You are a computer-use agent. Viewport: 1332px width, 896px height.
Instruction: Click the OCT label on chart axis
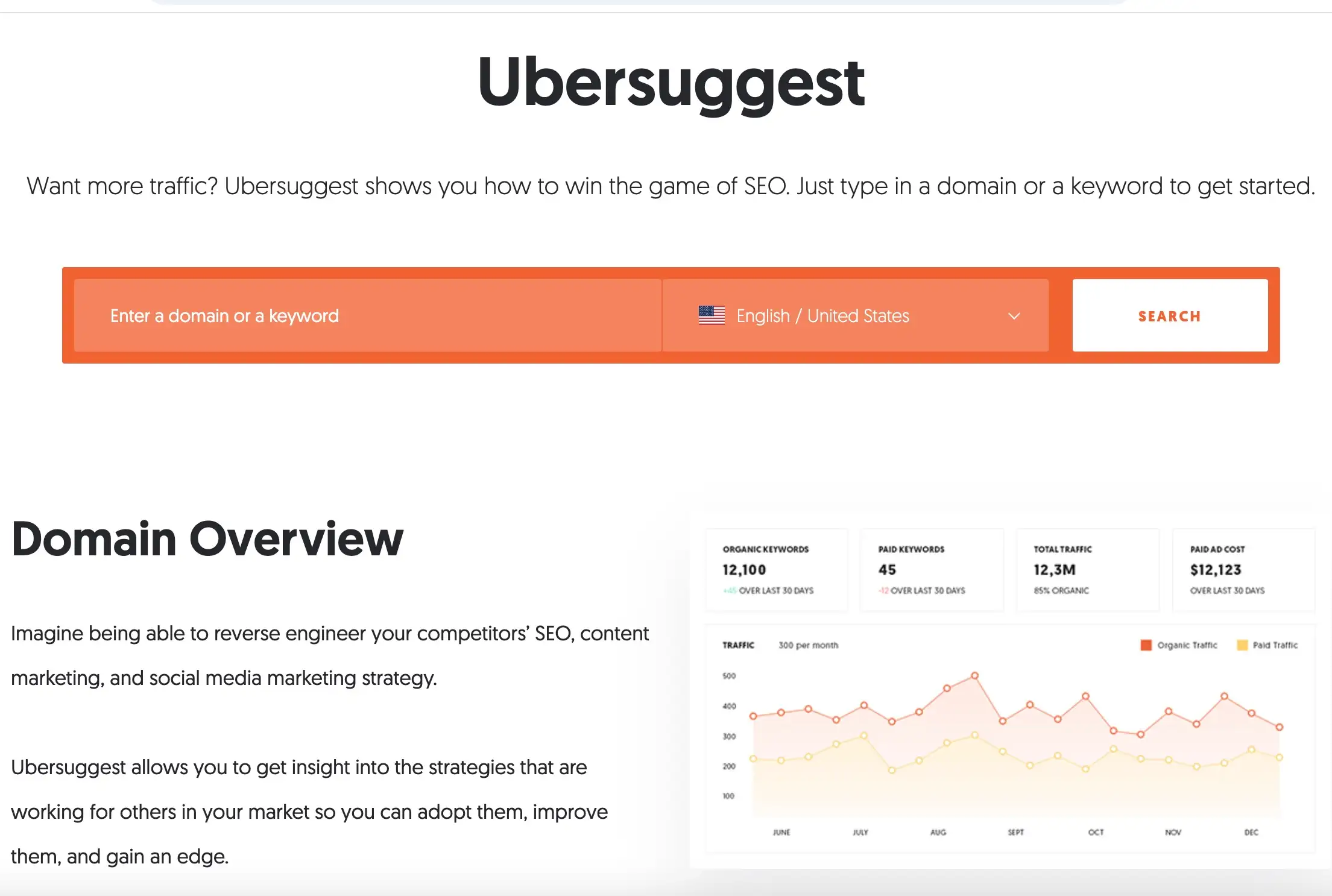(x=1096, y=832)
